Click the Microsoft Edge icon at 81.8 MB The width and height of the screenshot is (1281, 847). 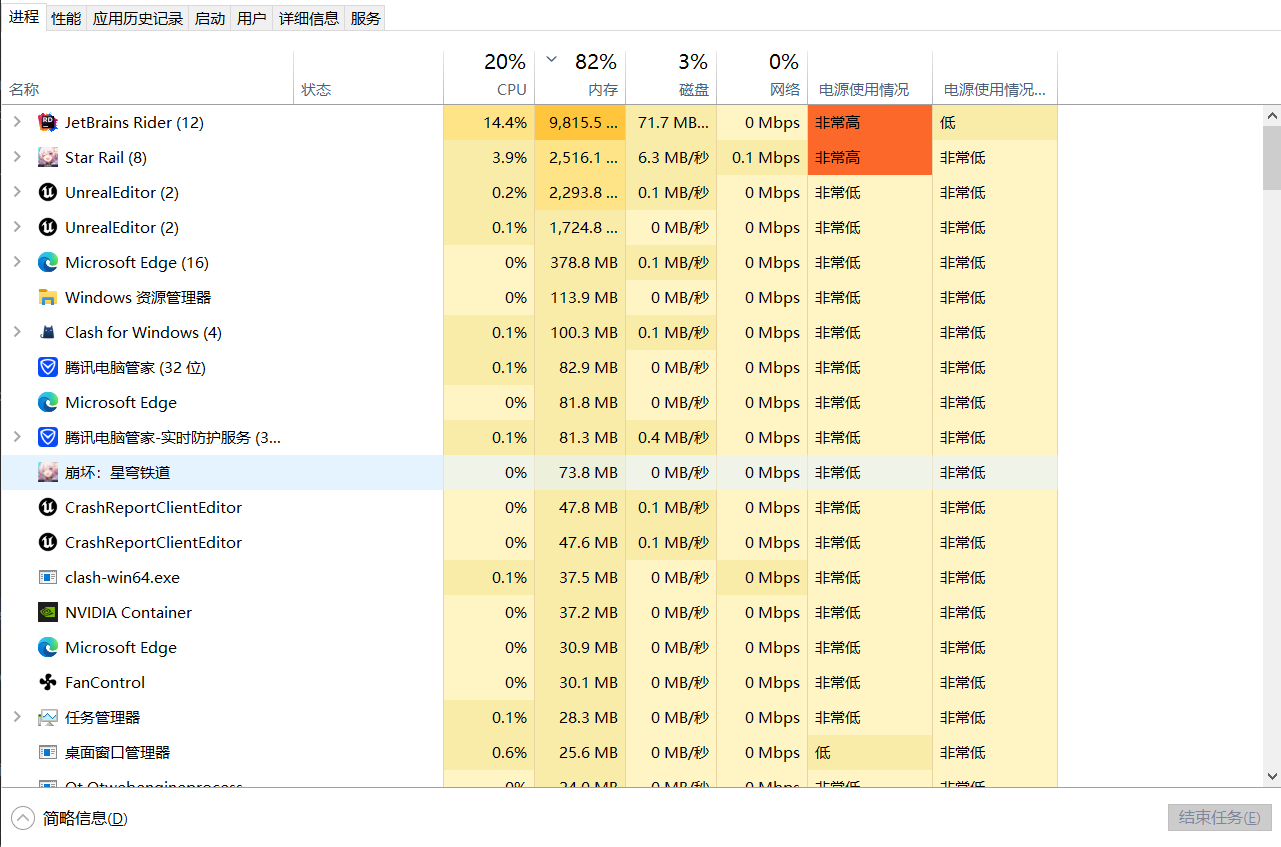(x=47, y=402)
